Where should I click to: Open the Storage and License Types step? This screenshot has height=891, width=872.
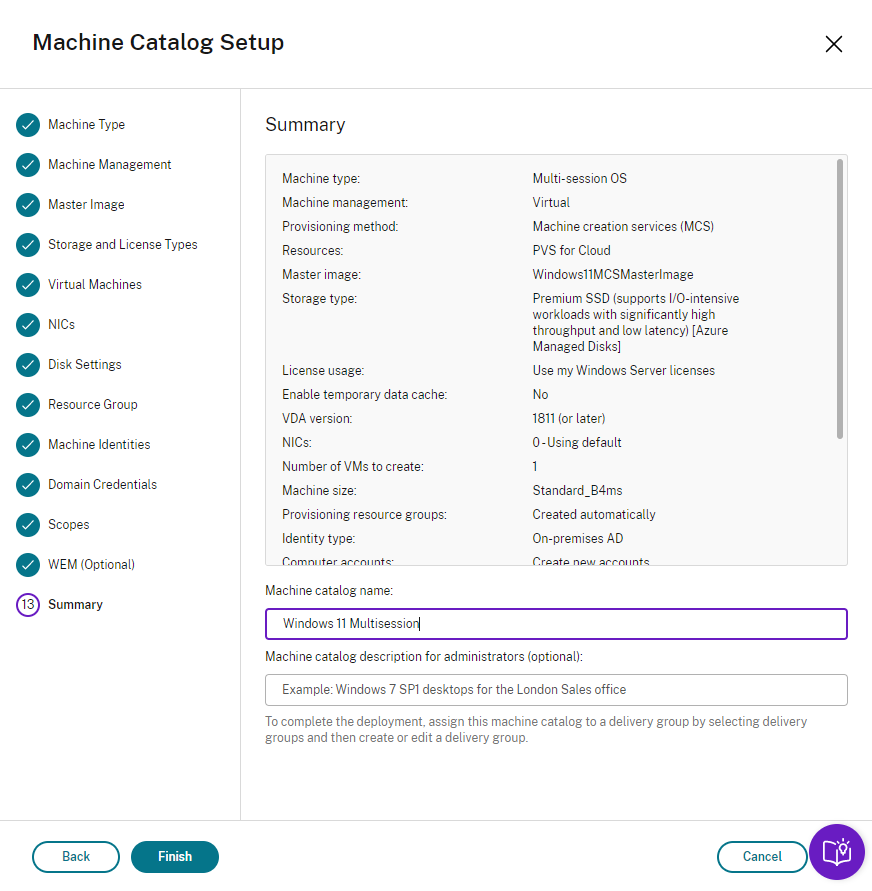tap(122, 245)
